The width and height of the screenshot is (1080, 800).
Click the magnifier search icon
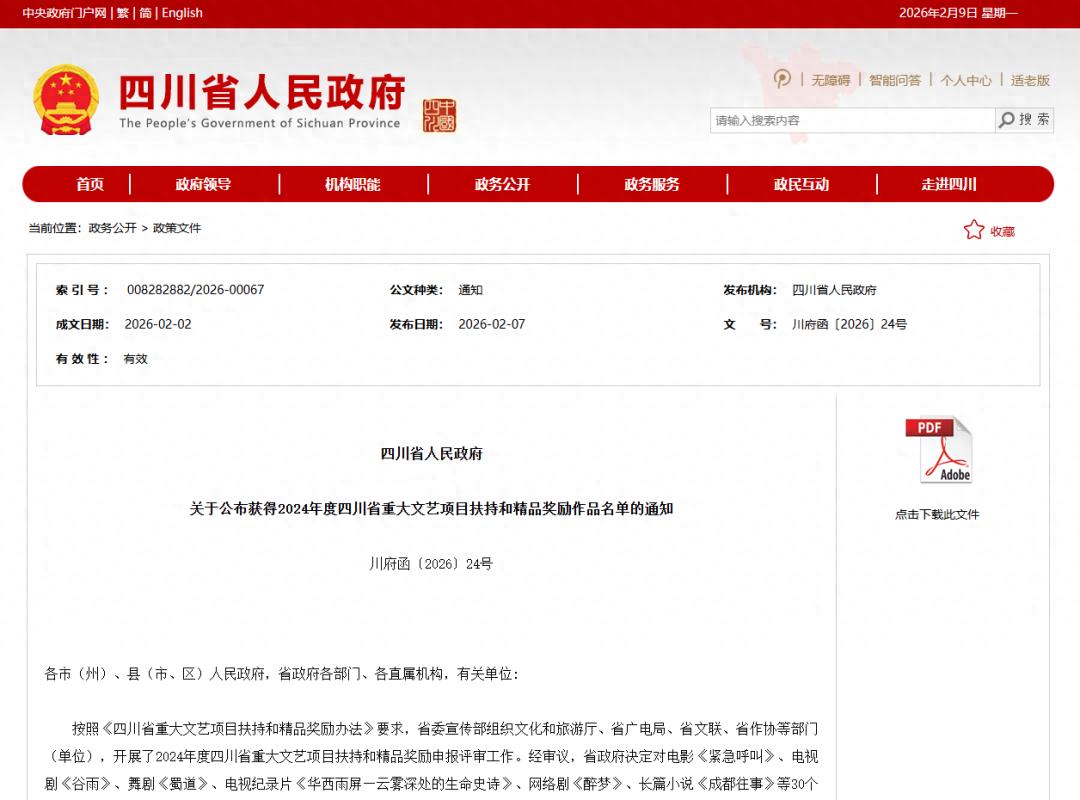tap(1006, 119)
